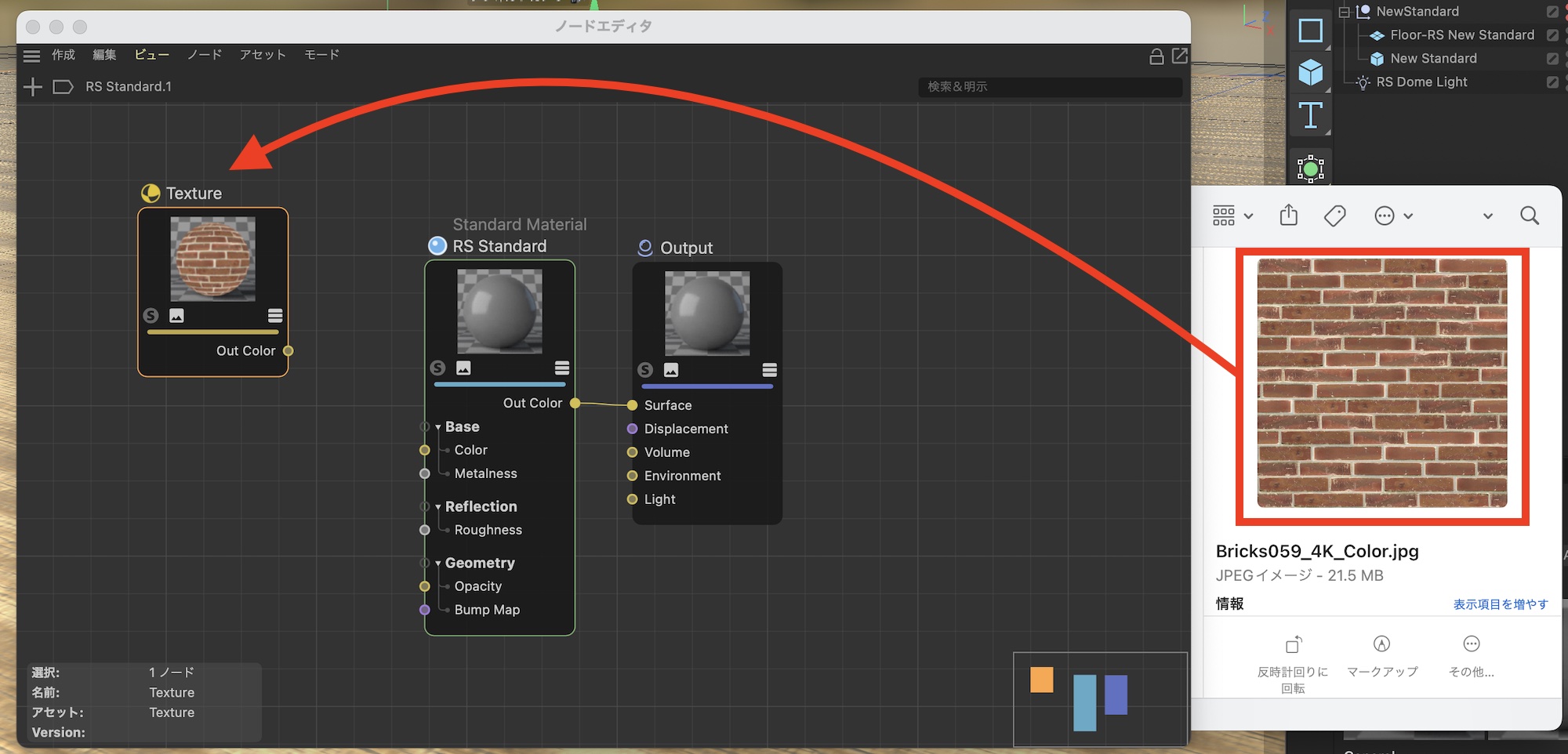This screenshot has width=1568, height=754.
Task: Open the ノード menu
Action: (204, 55)
